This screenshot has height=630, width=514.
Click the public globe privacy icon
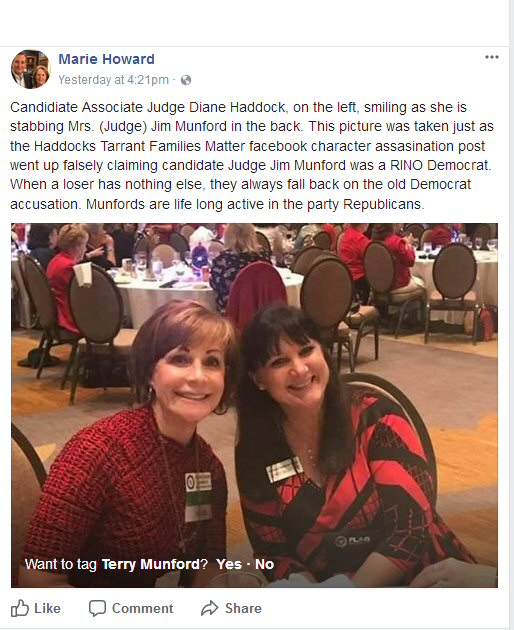(186, 80)
